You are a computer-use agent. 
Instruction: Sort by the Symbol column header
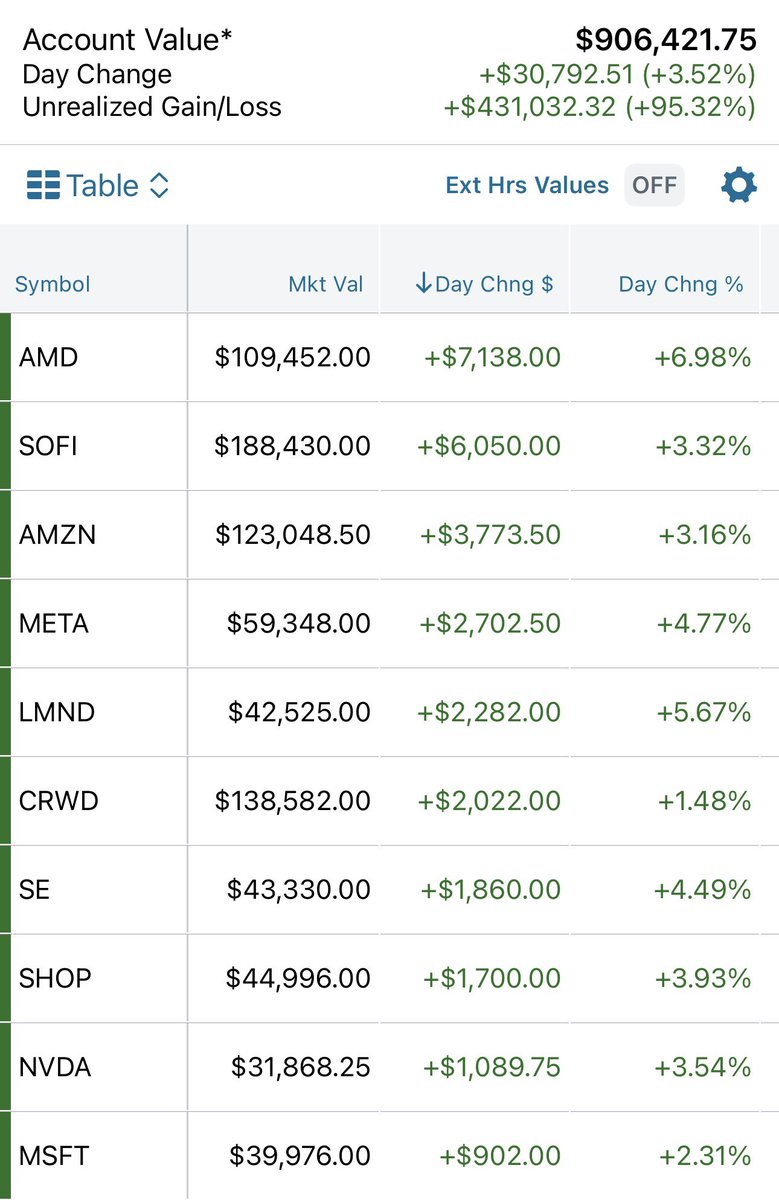pos(52,284)
